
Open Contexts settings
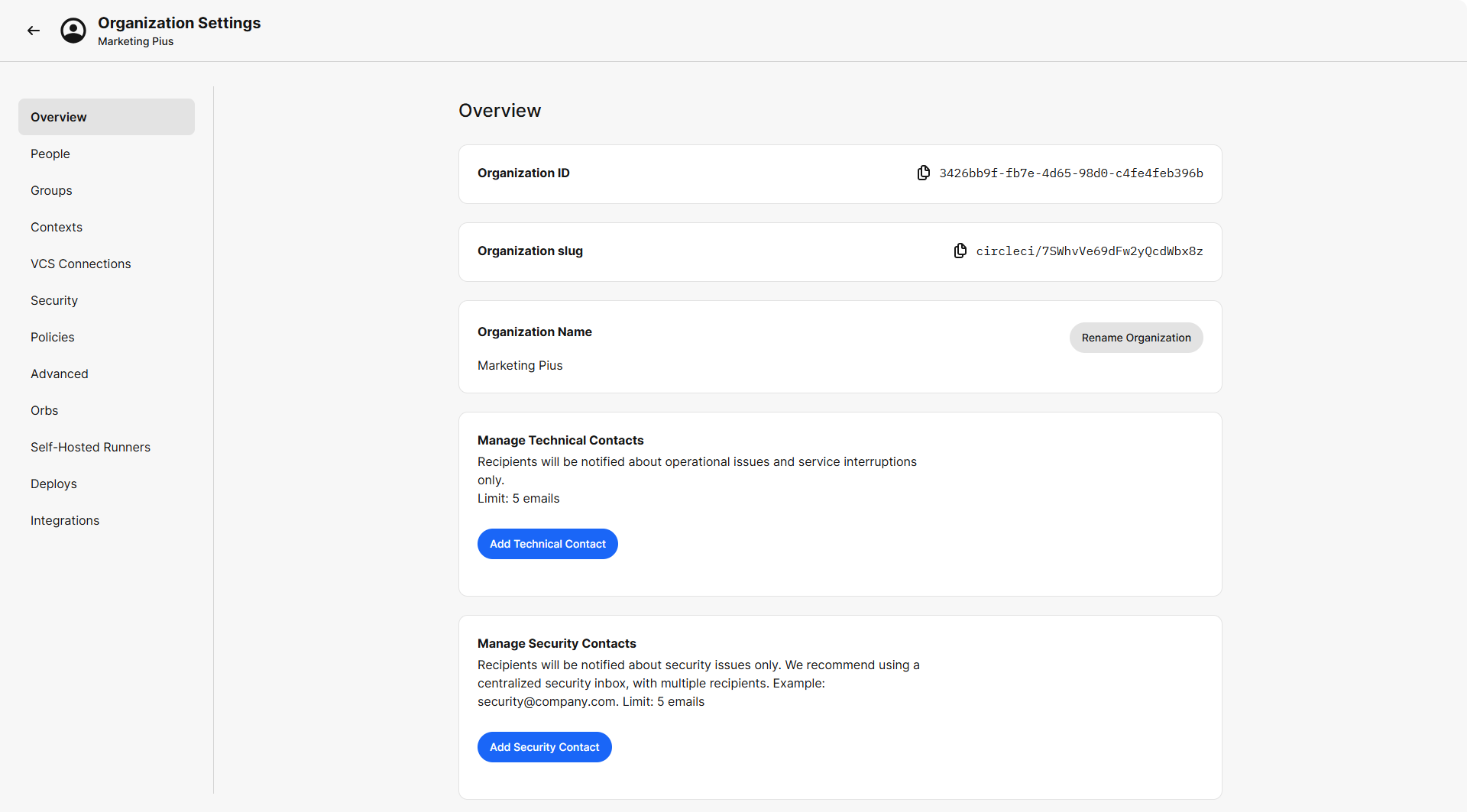[57, 227]
